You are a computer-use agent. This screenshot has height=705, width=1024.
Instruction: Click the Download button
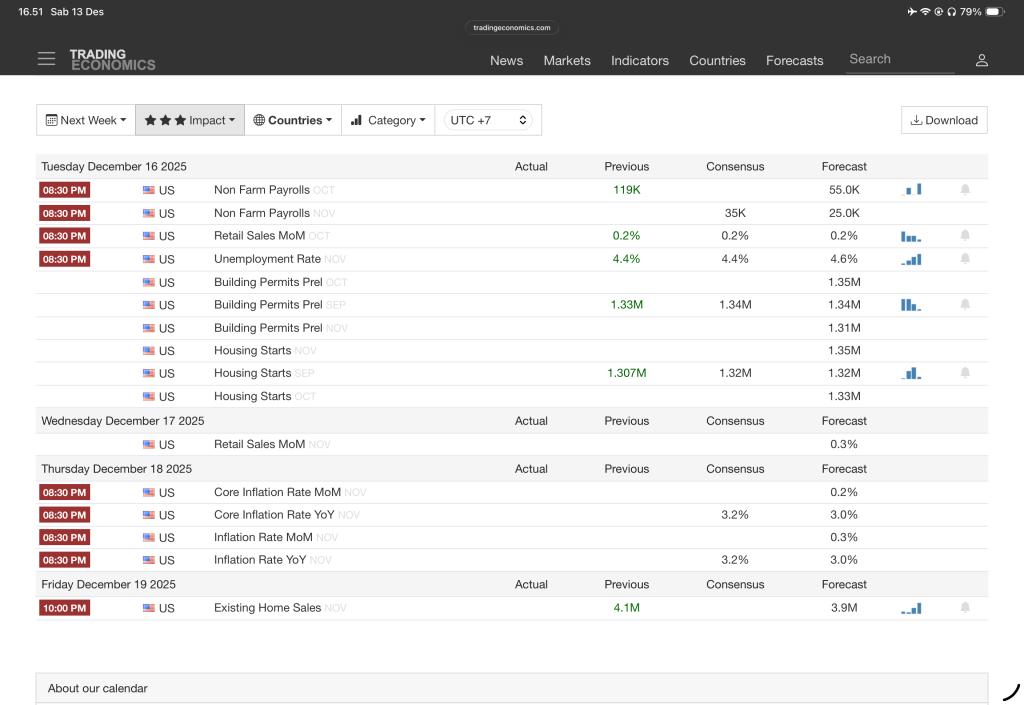tap(944, 120)
